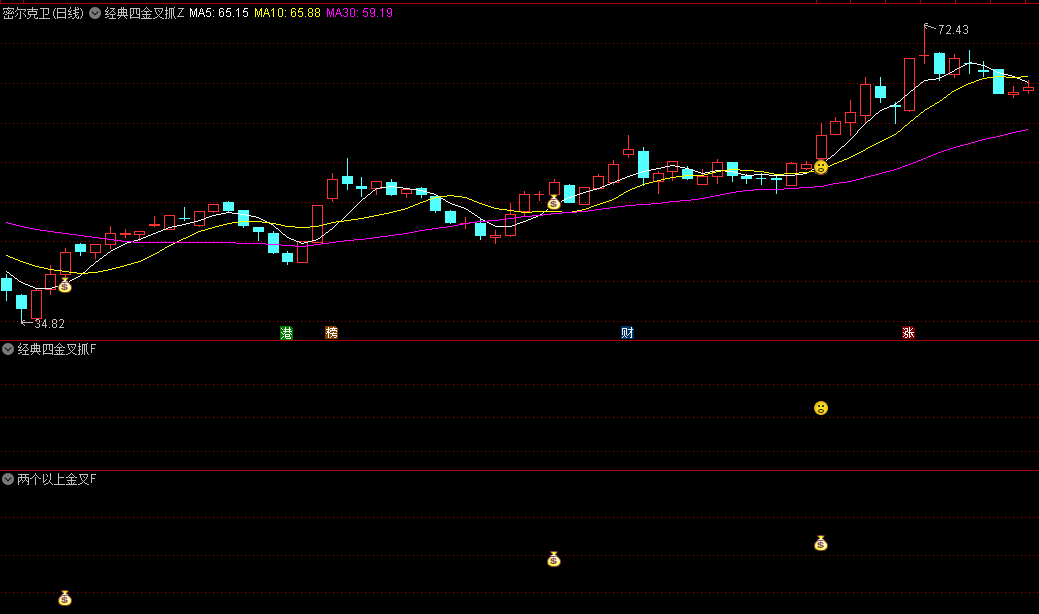The image size is (1039, 614).
Task: Click the blue 财 marker icon
Action: click(627, 333)
